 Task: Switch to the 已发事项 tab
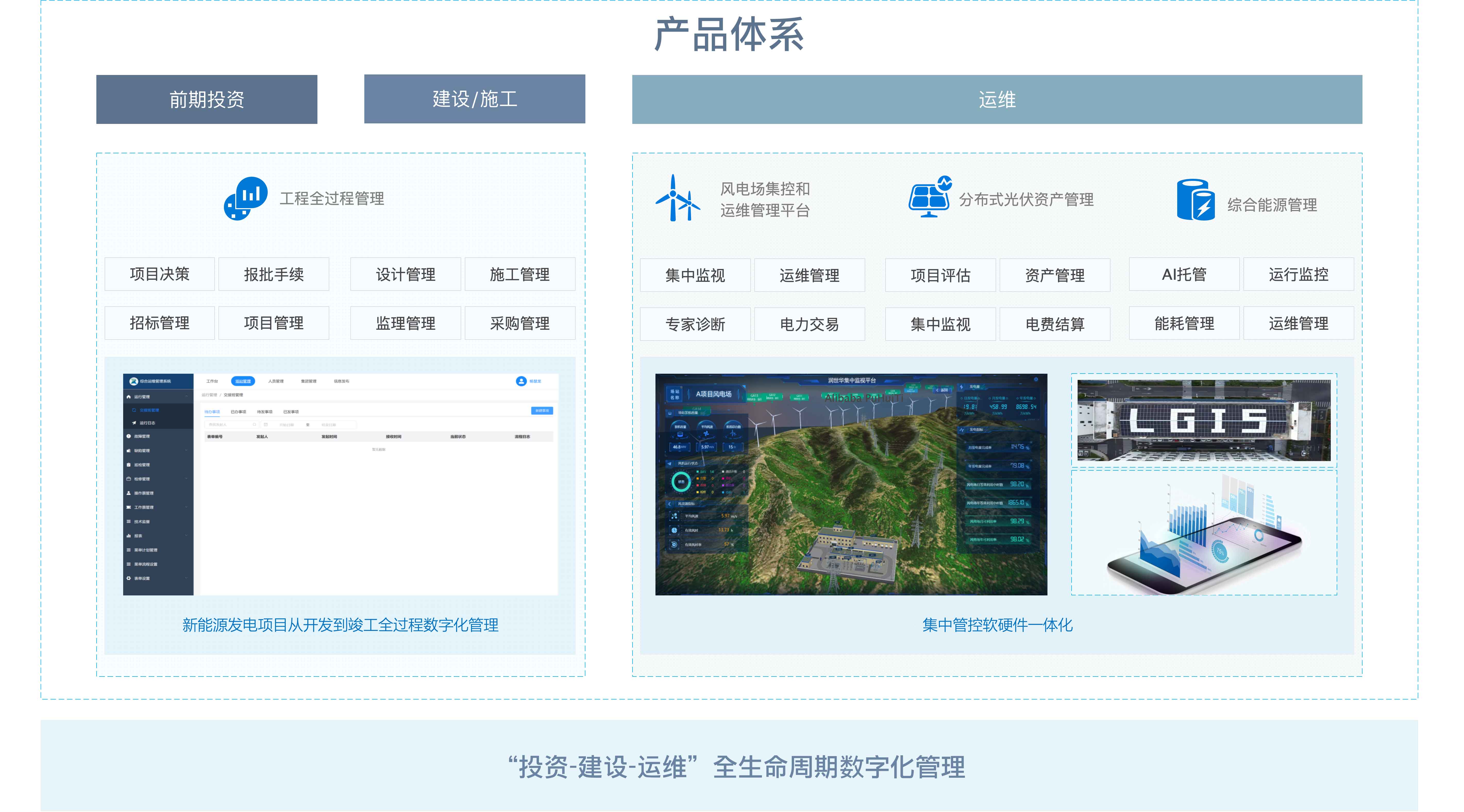(291, 412)
